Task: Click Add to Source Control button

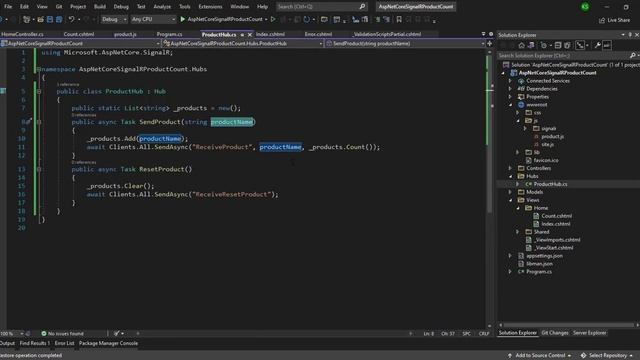Action: click(x=540, y=356)
